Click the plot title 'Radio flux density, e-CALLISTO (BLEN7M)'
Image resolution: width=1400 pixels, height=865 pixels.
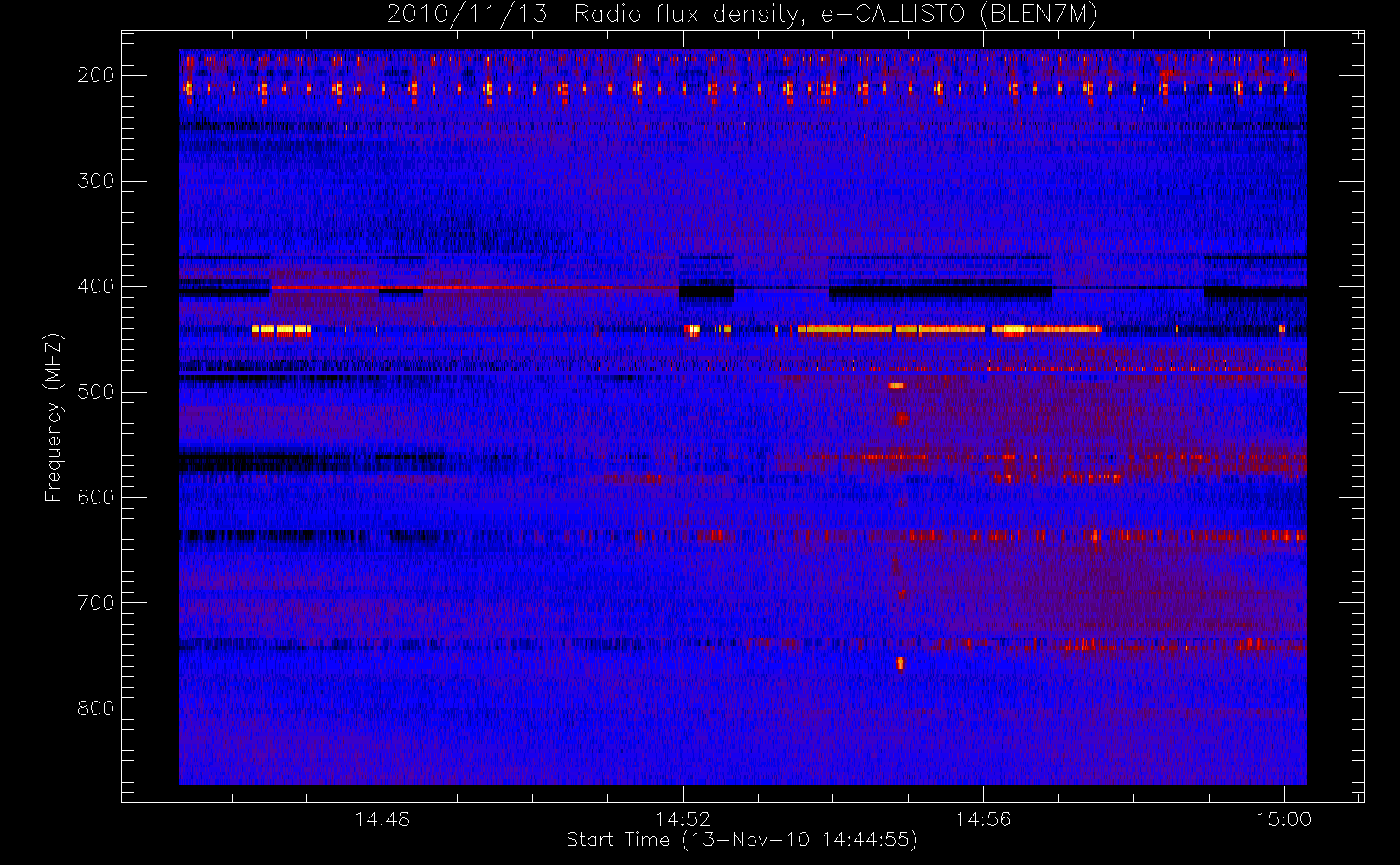(x=836, y=15)
